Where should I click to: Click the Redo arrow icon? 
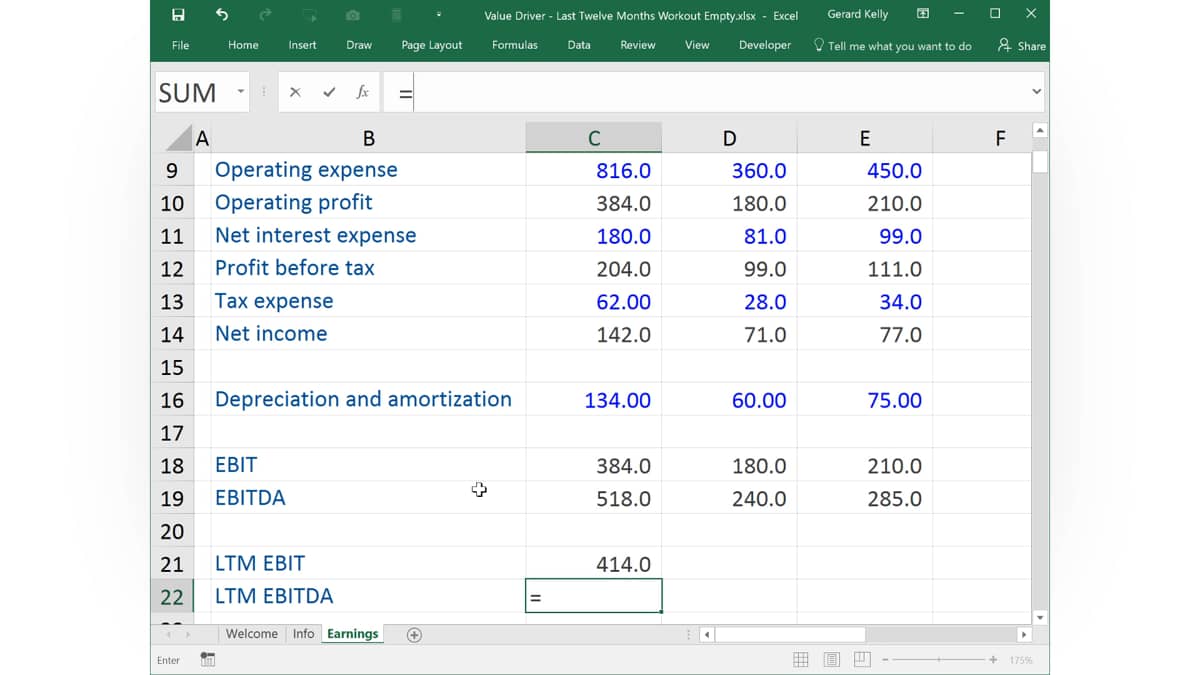pyautogui.click(x=265, y=14)
